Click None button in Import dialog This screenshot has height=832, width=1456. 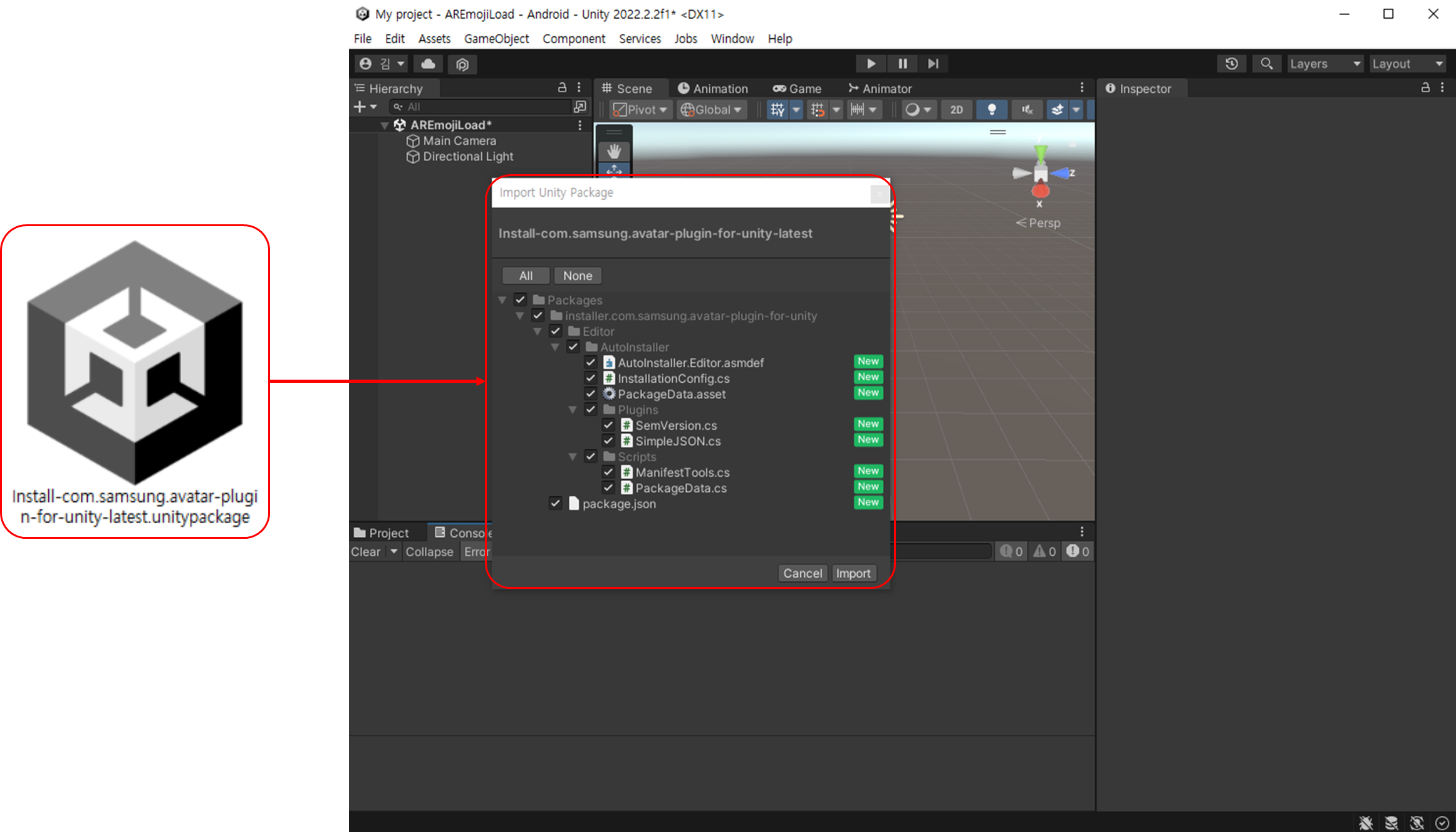point(578,276)
